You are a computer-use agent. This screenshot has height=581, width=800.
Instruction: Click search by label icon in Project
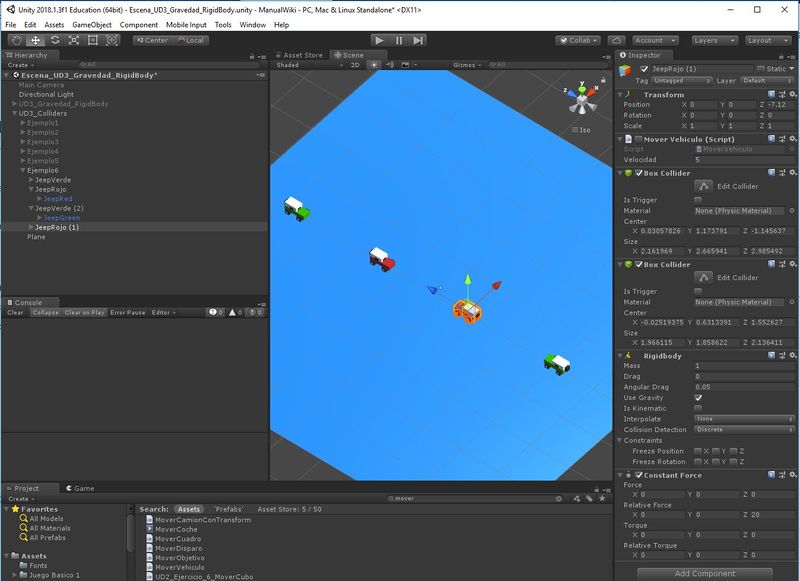[x=589, y=498]
